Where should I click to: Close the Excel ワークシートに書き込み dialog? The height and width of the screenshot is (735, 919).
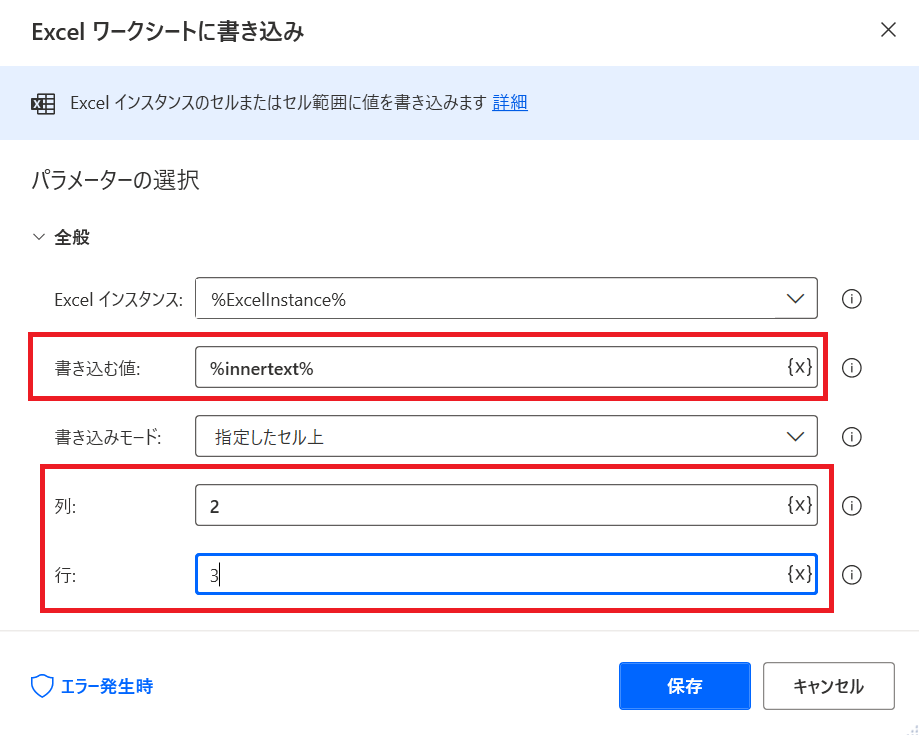tap(888, 30)
